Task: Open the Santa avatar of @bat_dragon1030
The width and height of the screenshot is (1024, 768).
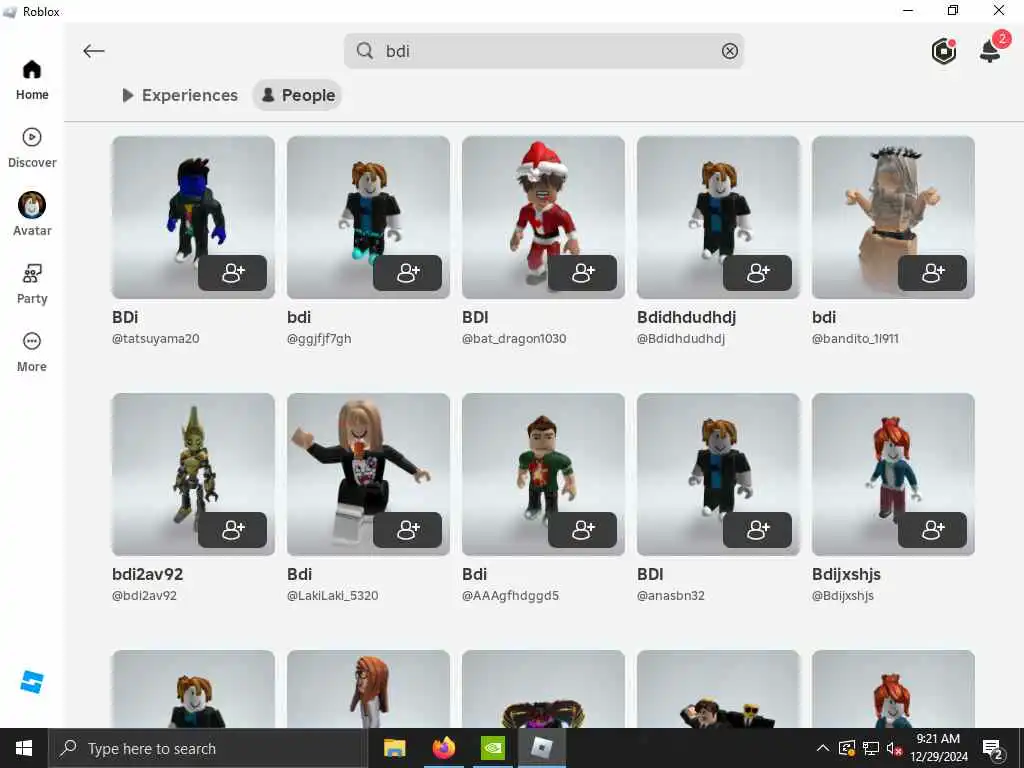Action: coord(543,217)
